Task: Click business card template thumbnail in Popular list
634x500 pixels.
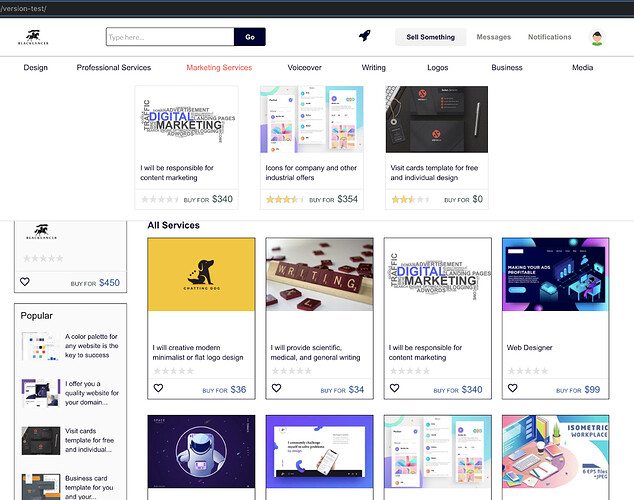Action: 41,487
